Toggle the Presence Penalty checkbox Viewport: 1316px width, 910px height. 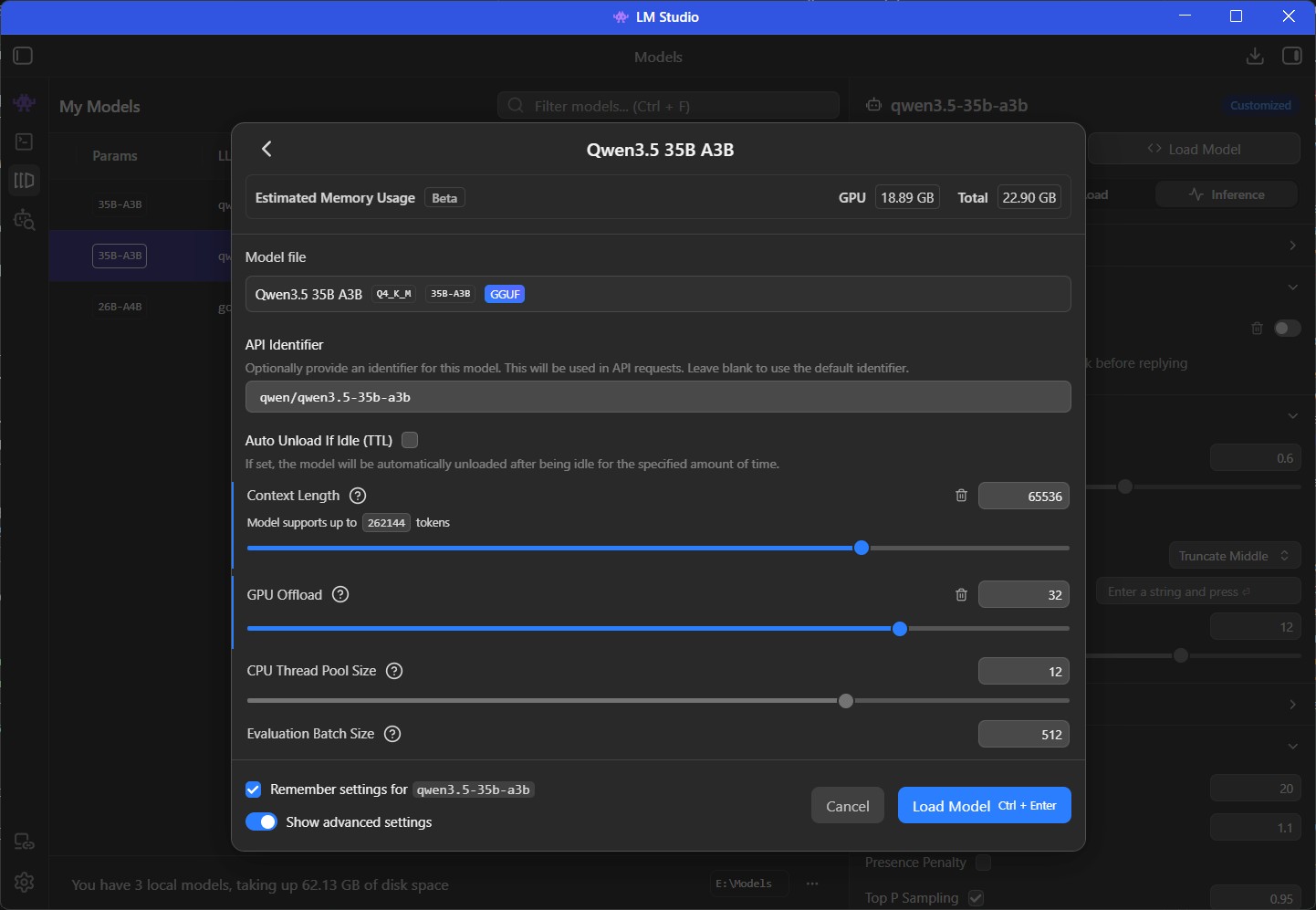[x=983, y=863]
